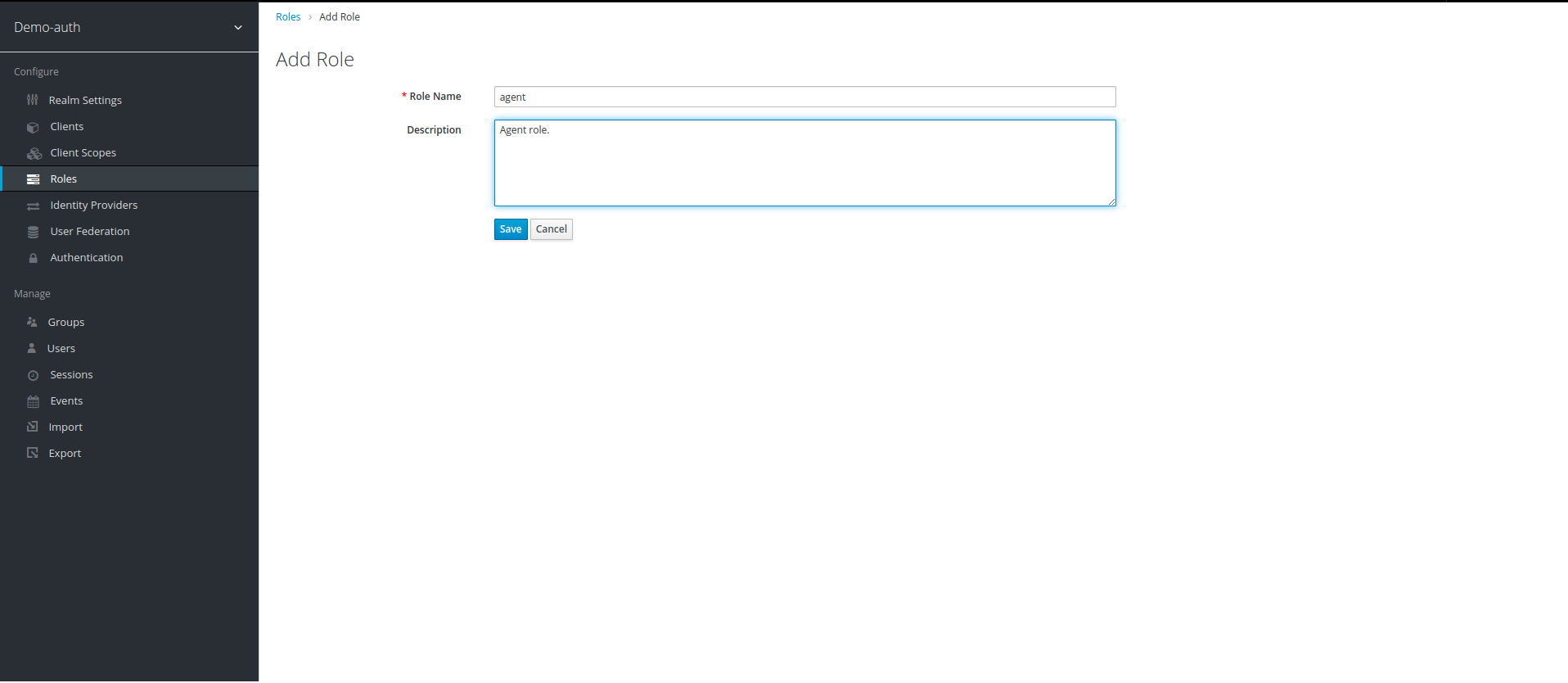
Task: Click the User Federation database icon
Action: 33,232
